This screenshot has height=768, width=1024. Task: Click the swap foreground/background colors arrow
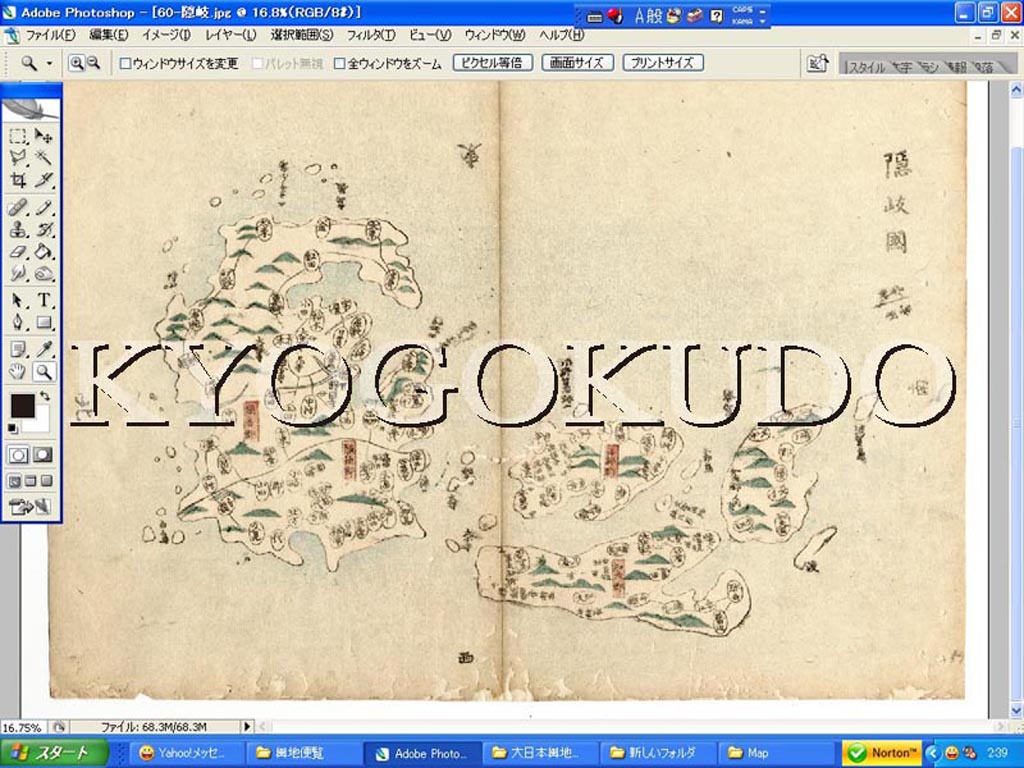click(x=44, y=396)
